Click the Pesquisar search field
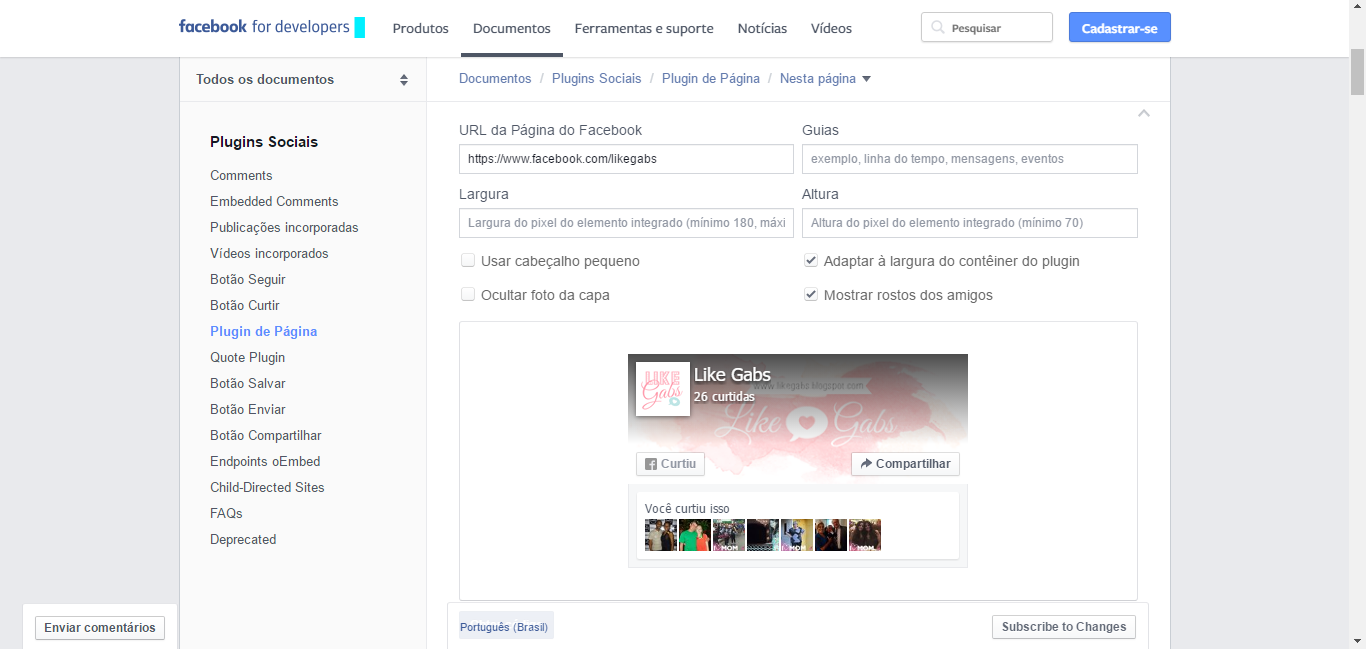Image resolution: width=1366 pixels, height=649 pixels. pyautogui.click(x=987, y=28)
